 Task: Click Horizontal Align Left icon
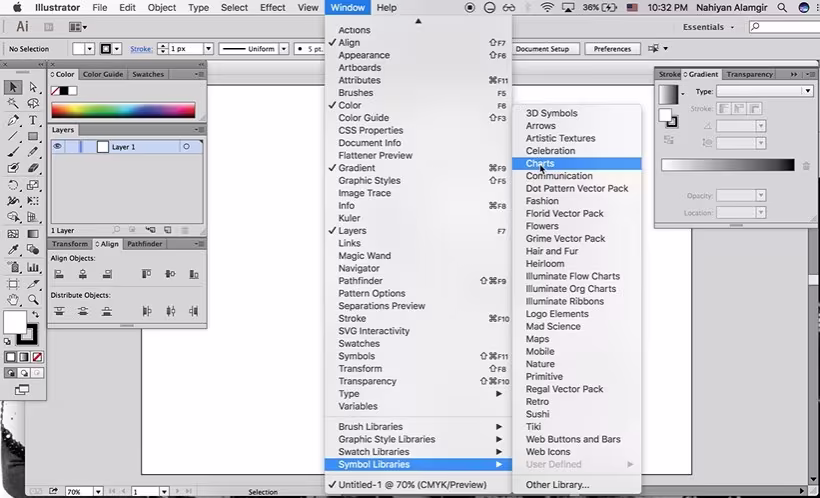[x=59, y=274]
